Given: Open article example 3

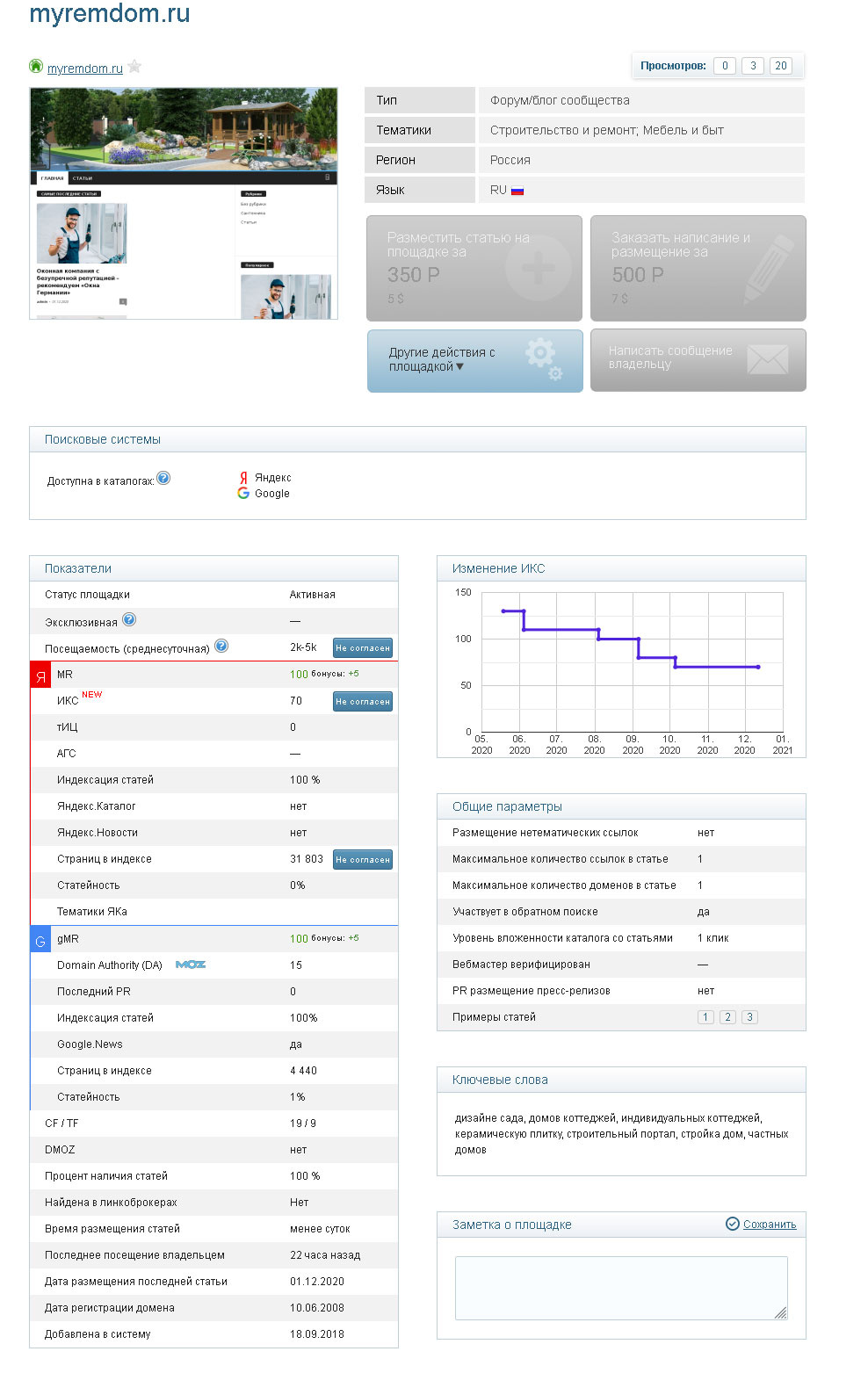Looking at the screenshot, I should click(x=749, y=1017).
